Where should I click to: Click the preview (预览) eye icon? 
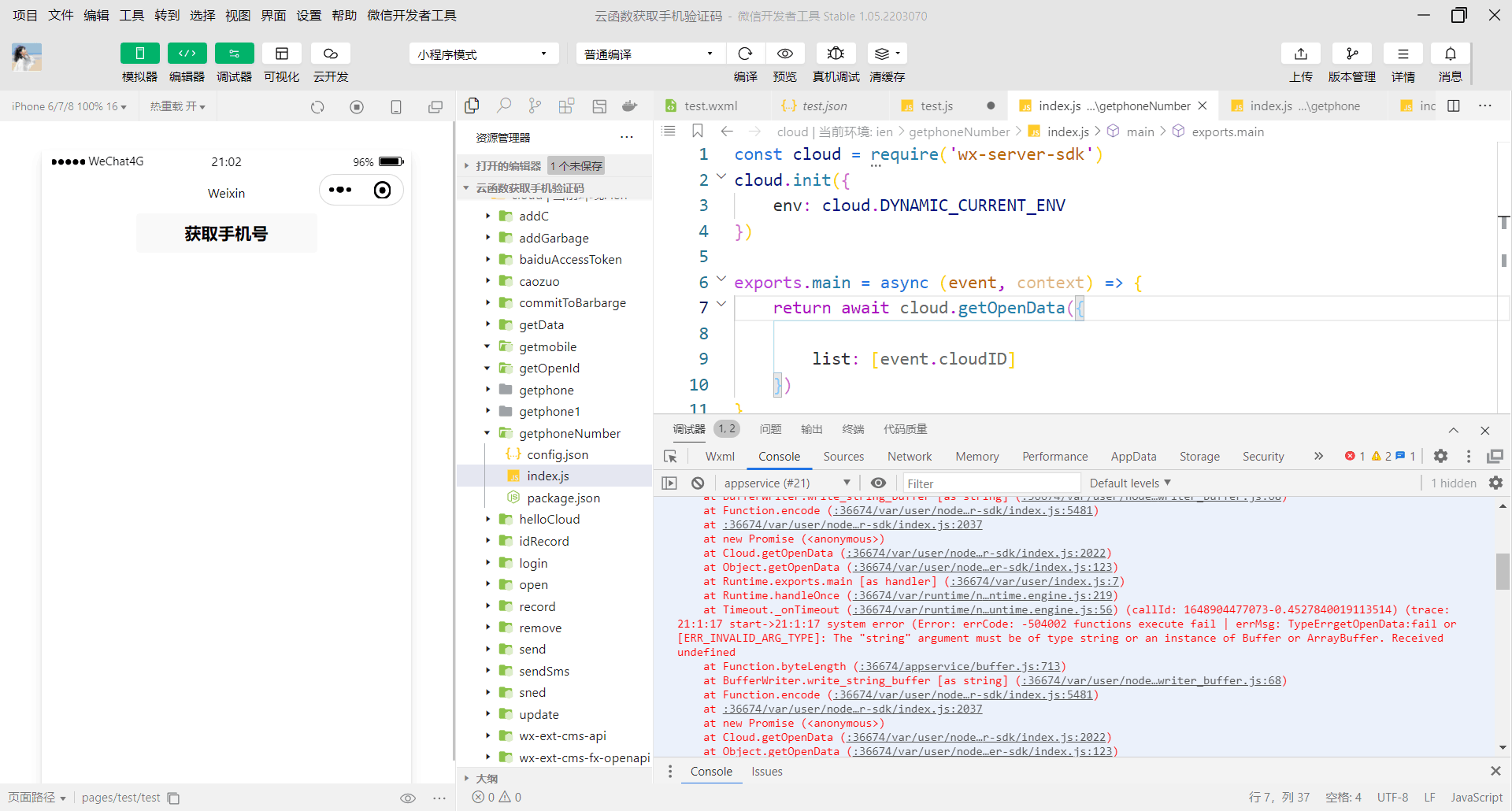click(x=785, y=54)
